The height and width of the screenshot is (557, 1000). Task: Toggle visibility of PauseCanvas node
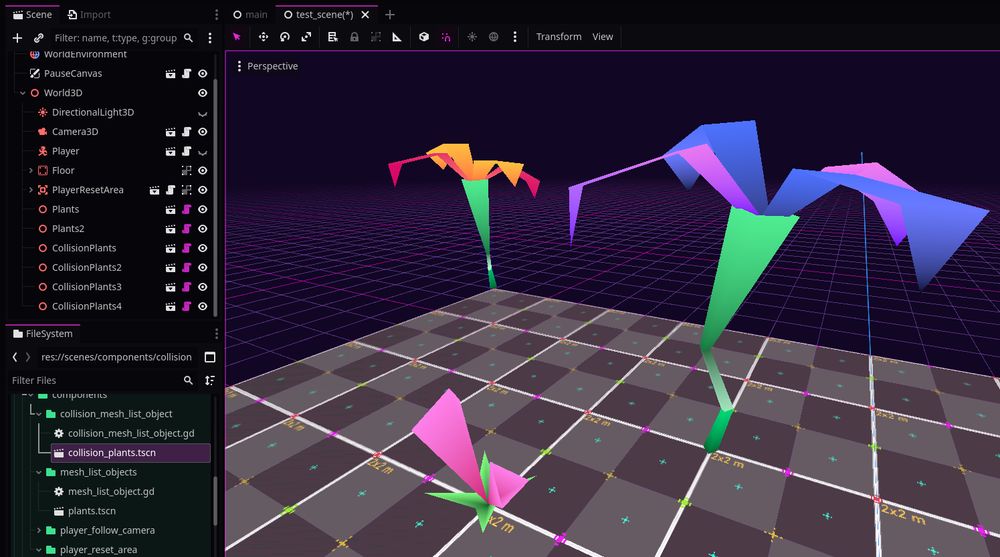click(x=203, y=74)
